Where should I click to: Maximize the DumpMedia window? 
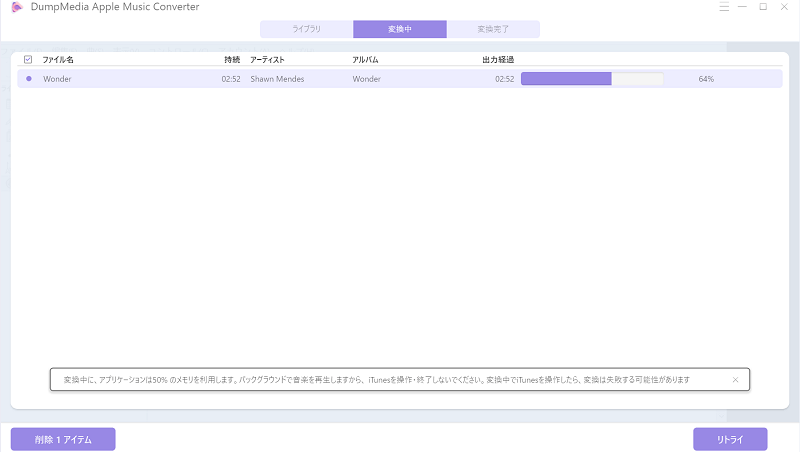763,7
